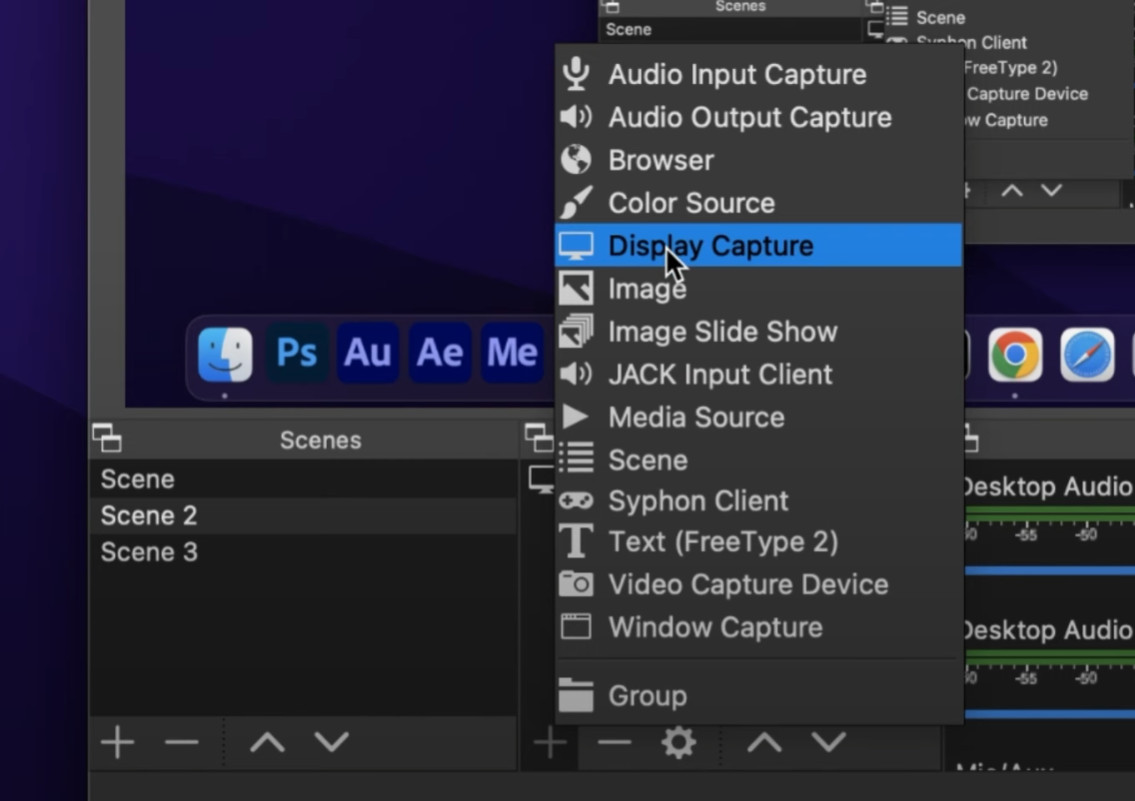Screen dimensions: 1135x801
Task: Select Display Capture from the source menu
Action: [x=709, y=245]
